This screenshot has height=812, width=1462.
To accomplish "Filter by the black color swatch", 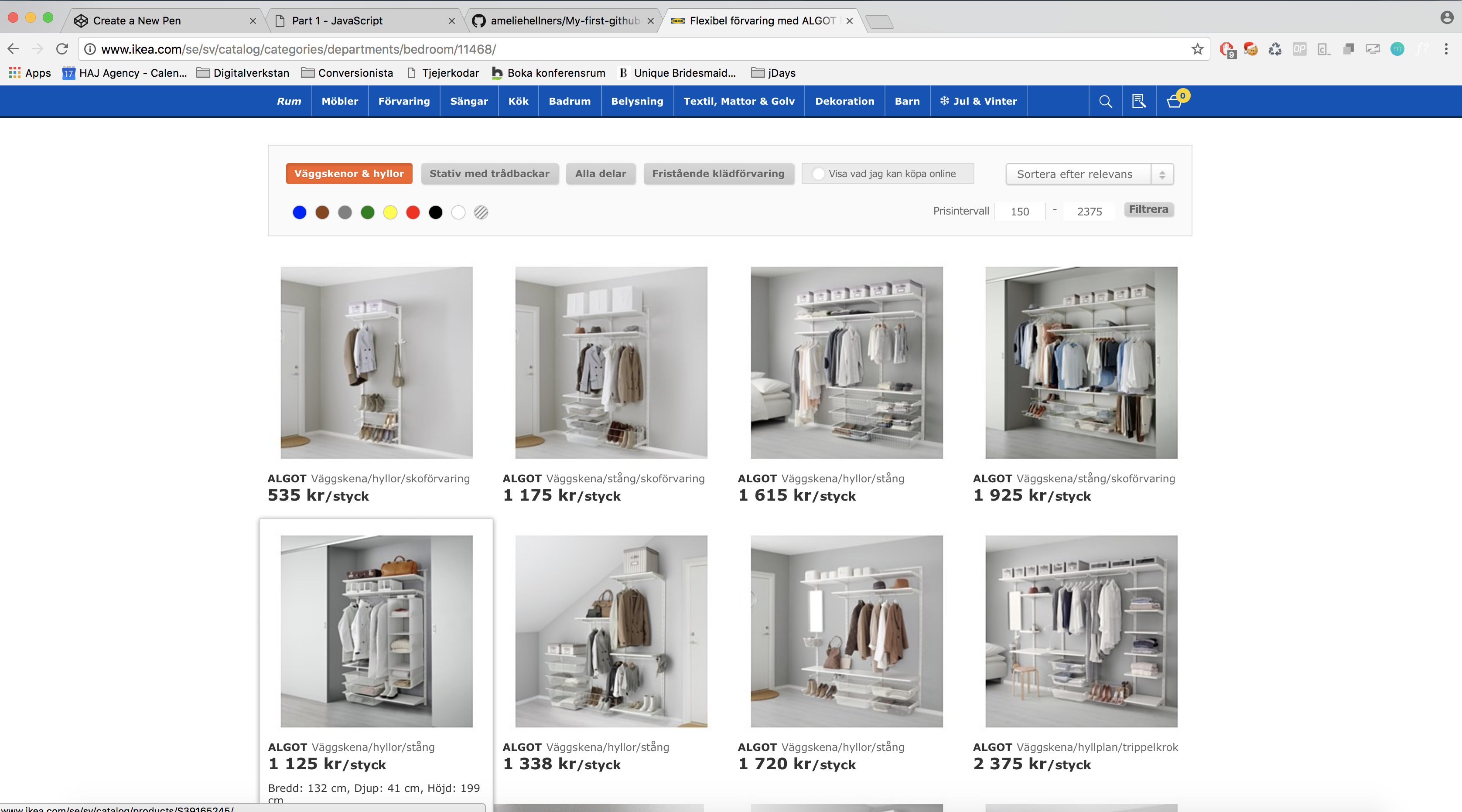I will tap(436, 212).
